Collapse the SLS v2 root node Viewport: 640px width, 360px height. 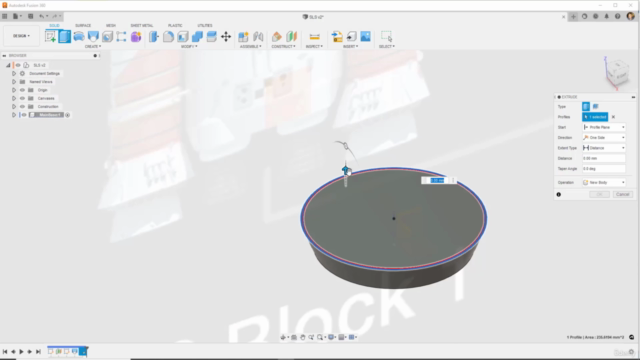tap(8, 65)
